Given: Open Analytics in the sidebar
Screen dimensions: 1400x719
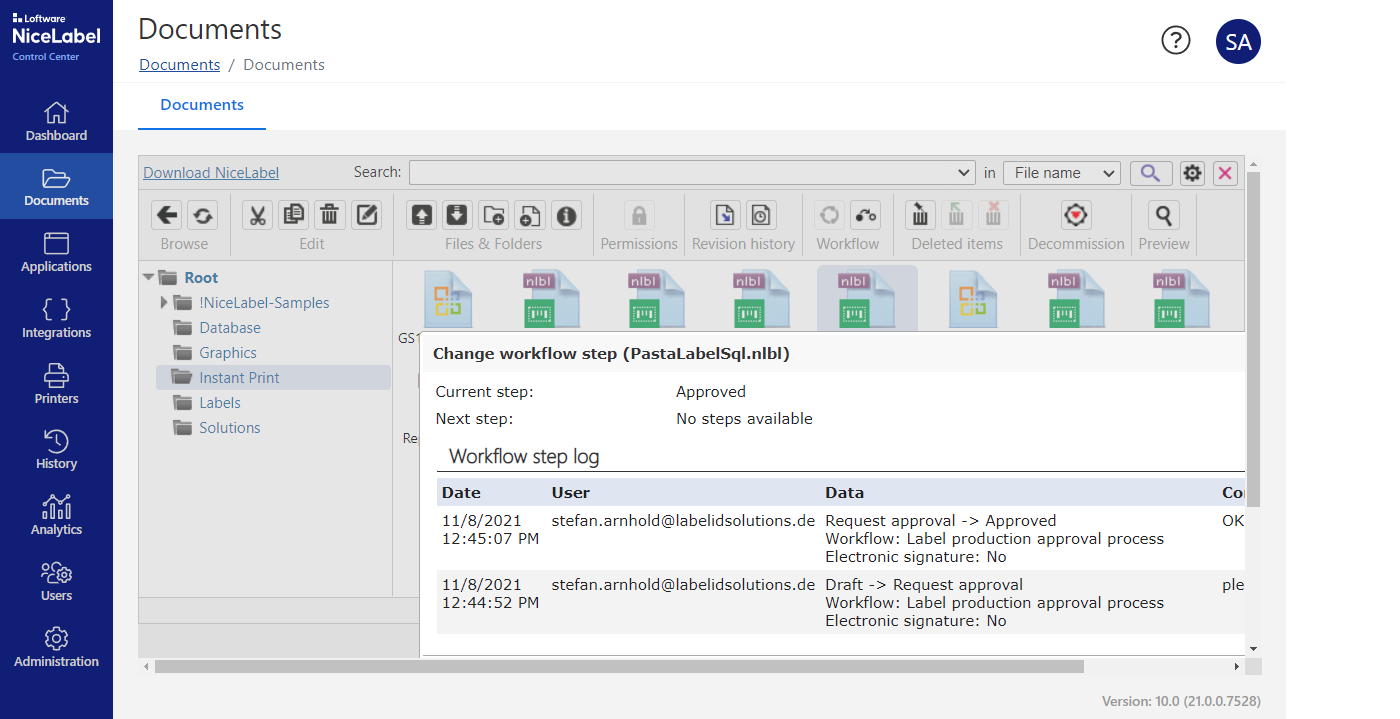Looking at the screenshot, I should click(x=56, y=516).
